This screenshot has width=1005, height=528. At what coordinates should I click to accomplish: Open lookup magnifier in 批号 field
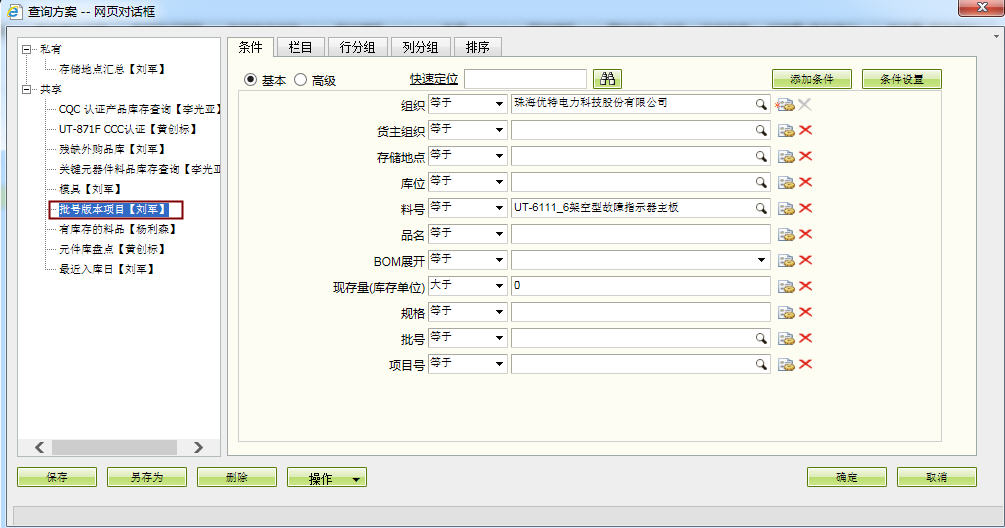pos(760,338)
